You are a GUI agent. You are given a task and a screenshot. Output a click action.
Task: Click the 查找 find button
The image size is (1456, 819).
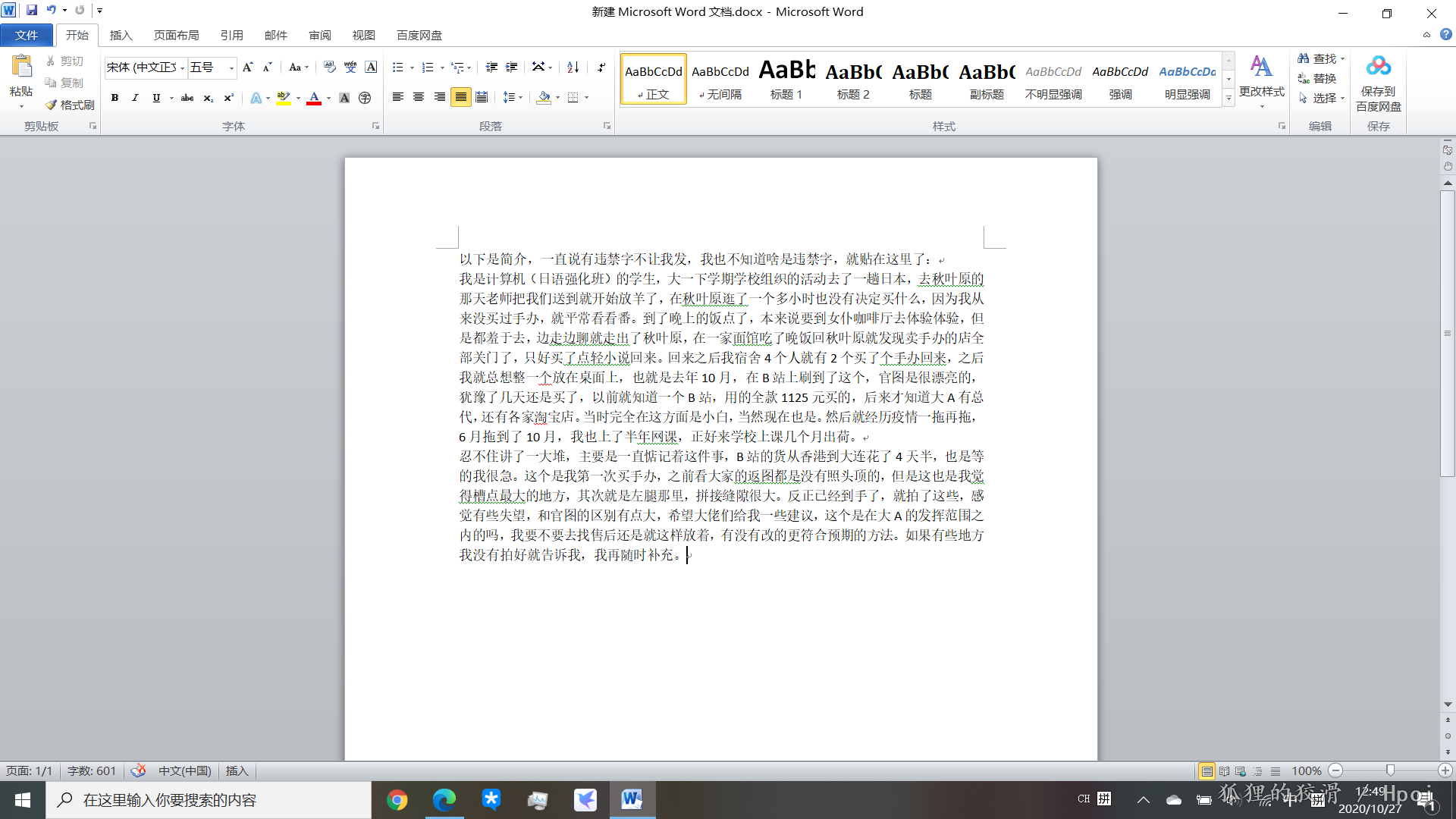1319,58
